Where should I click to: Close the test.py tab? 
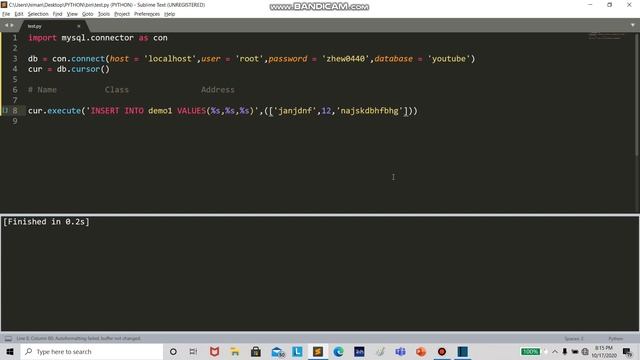78,26
